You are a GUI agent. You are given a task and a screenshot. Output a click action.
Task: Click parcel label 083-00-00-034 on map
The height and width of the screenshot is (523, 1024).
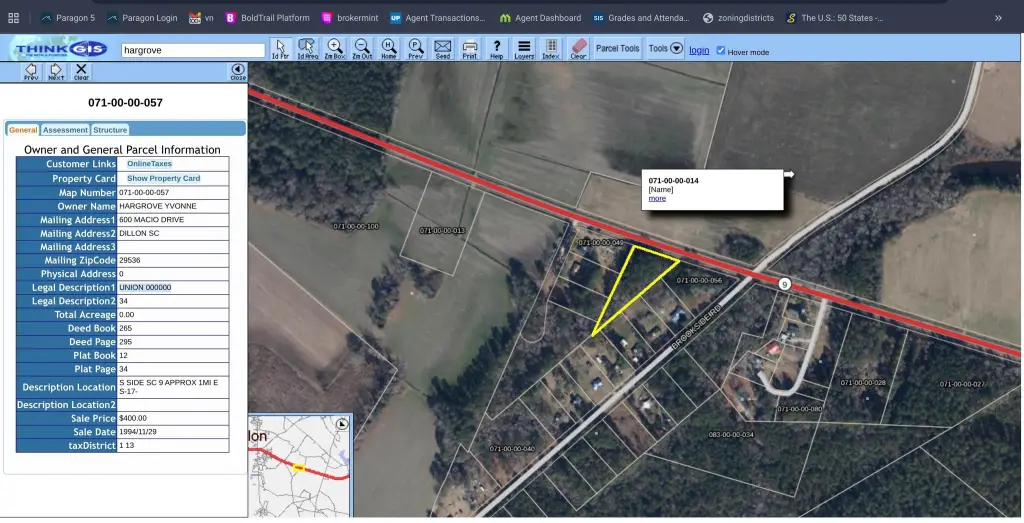[731, 434]
